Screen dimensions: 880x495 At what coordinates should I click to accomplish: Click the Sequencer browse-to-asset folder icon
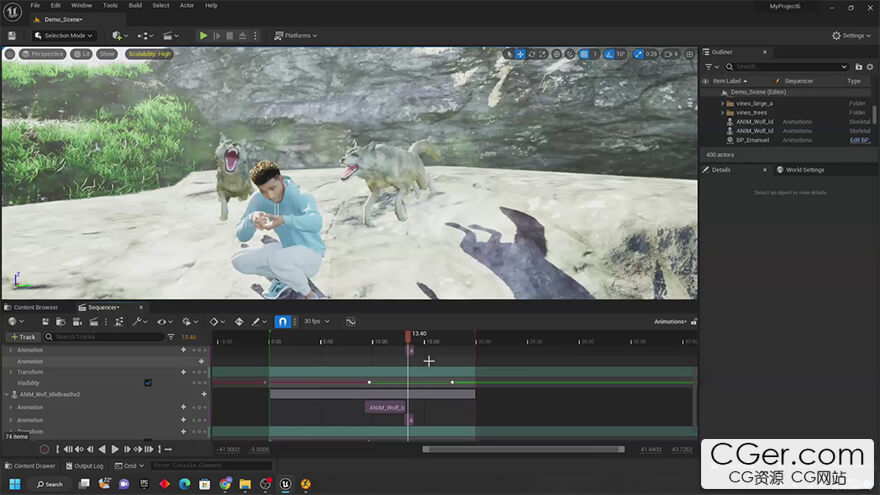pyautogui.click(x=61, y=322)
